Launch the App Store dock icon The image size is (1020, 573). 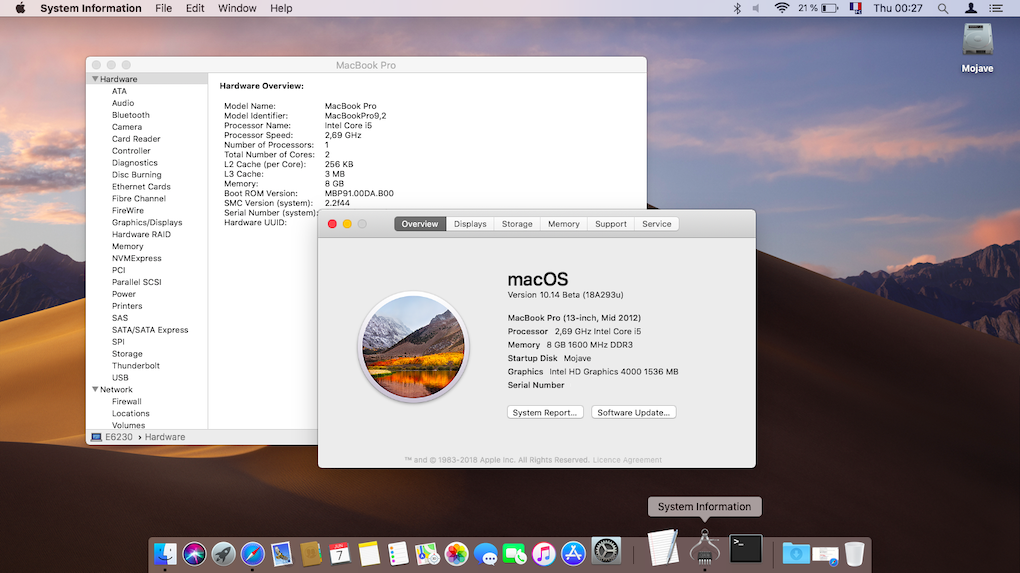[x=573, y=553]
